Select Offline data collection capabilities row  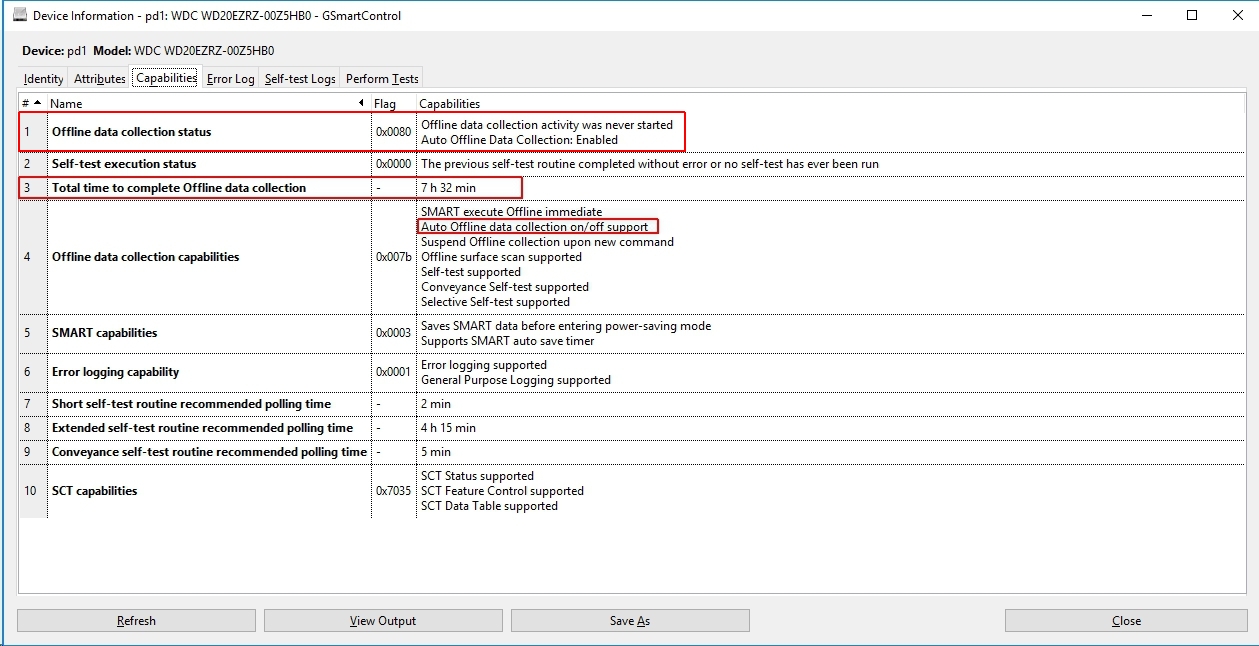(x=632, y=257)
